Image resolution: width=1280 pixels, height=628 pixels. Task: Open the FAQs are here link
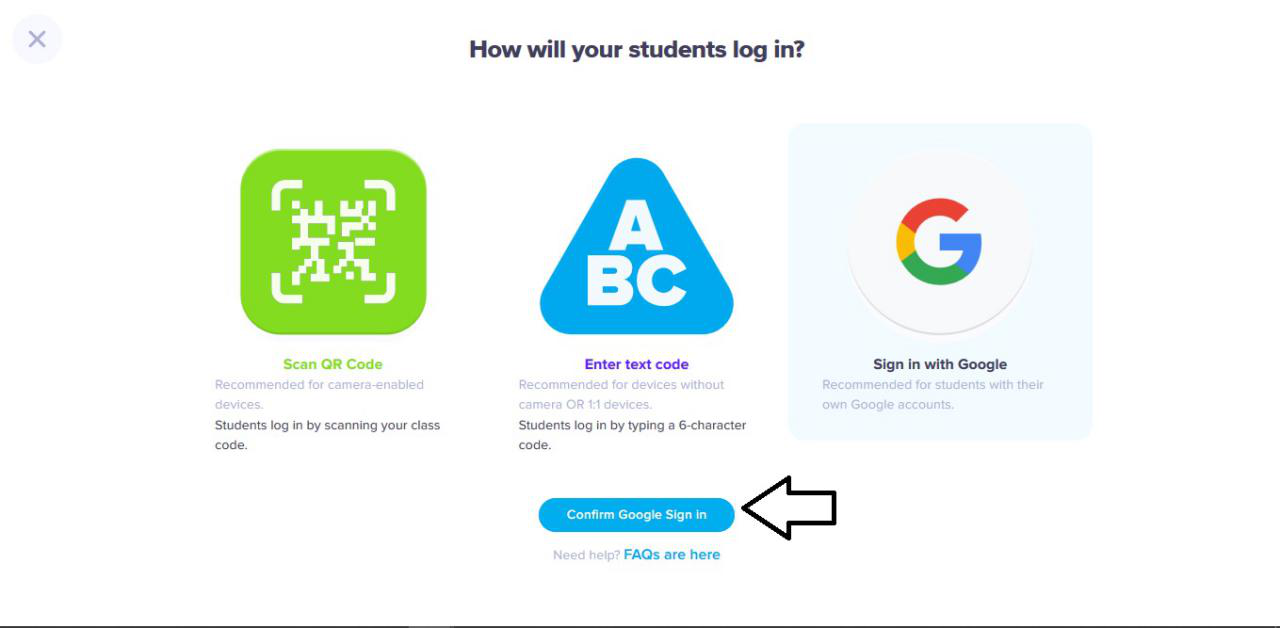pyautogui.click(x=672, y=554)
